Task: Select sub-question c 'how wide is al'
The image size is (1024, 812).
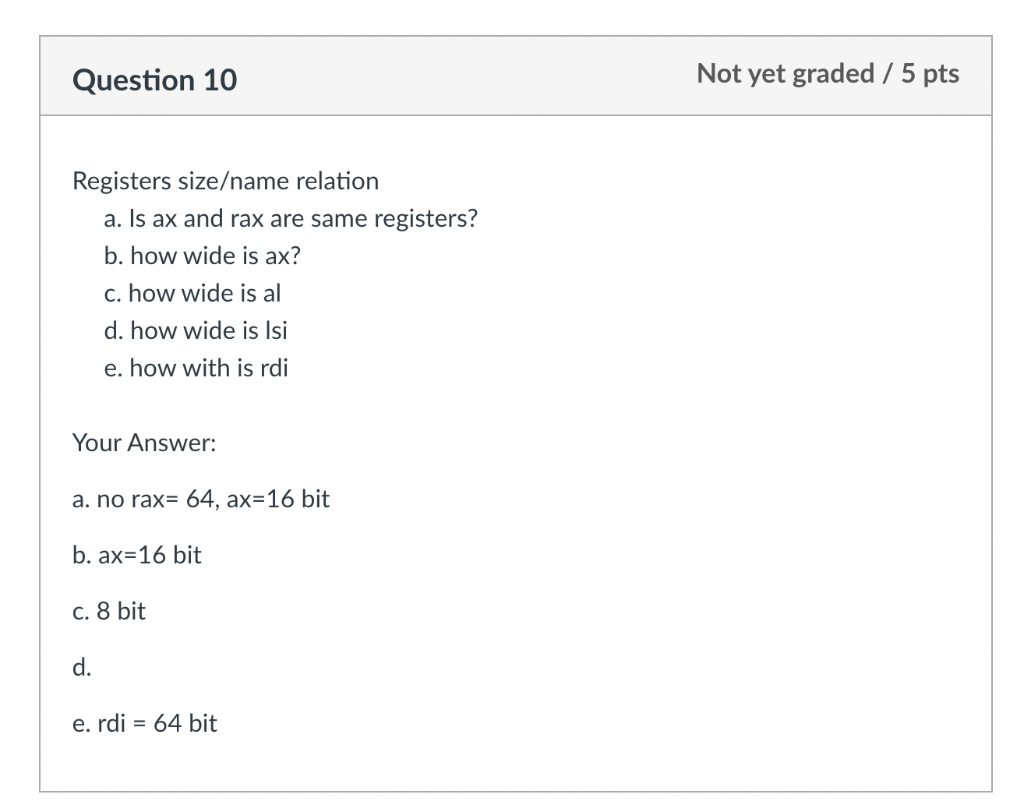Action: click(193, 293)
